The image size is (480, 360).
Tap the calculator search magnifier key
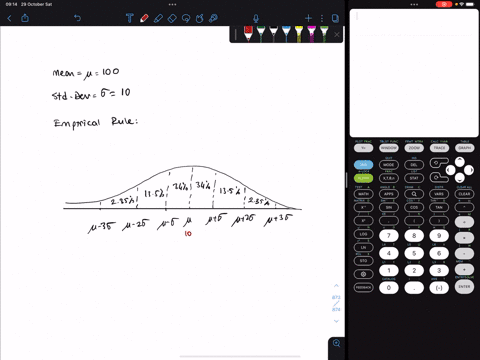coord(414,194)
